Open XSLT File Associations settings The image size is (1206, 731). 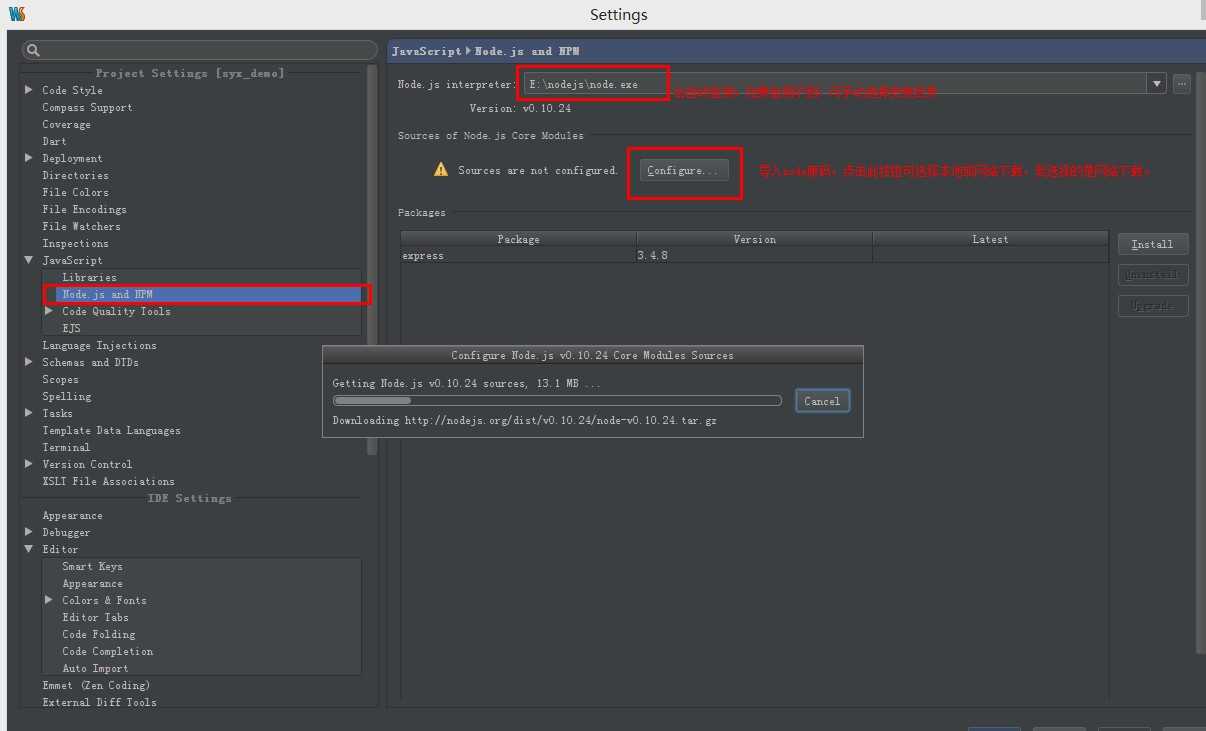point(108,481)
